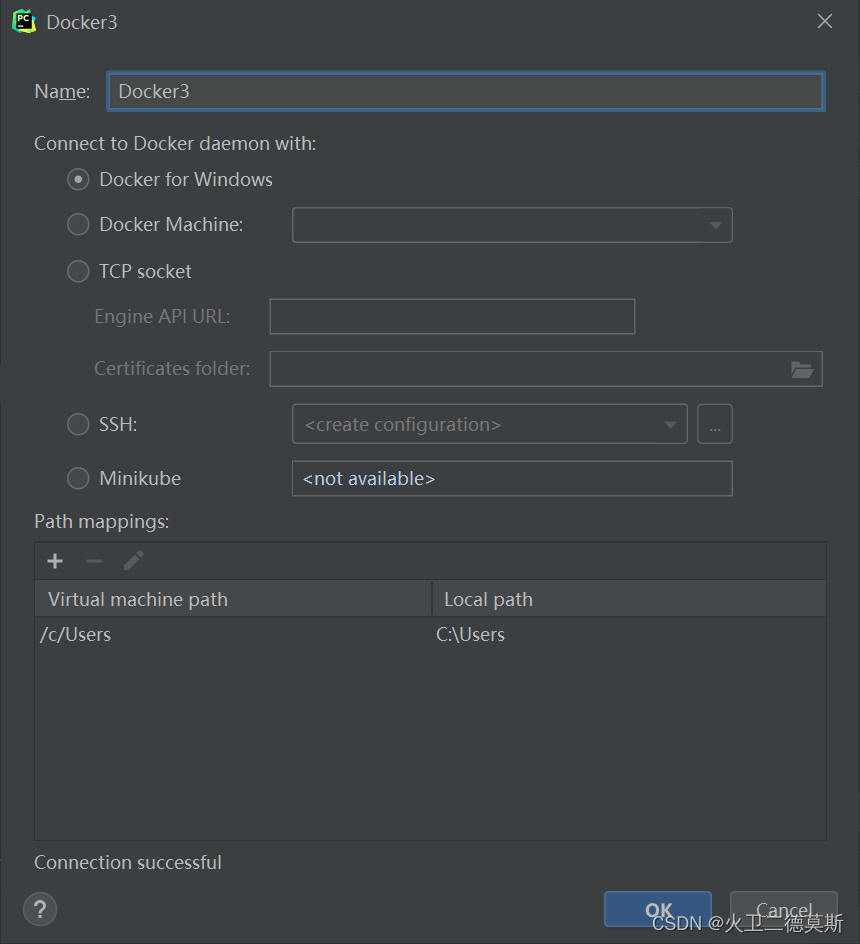Click the PyCharm logo in the title bar

[22, 21]
